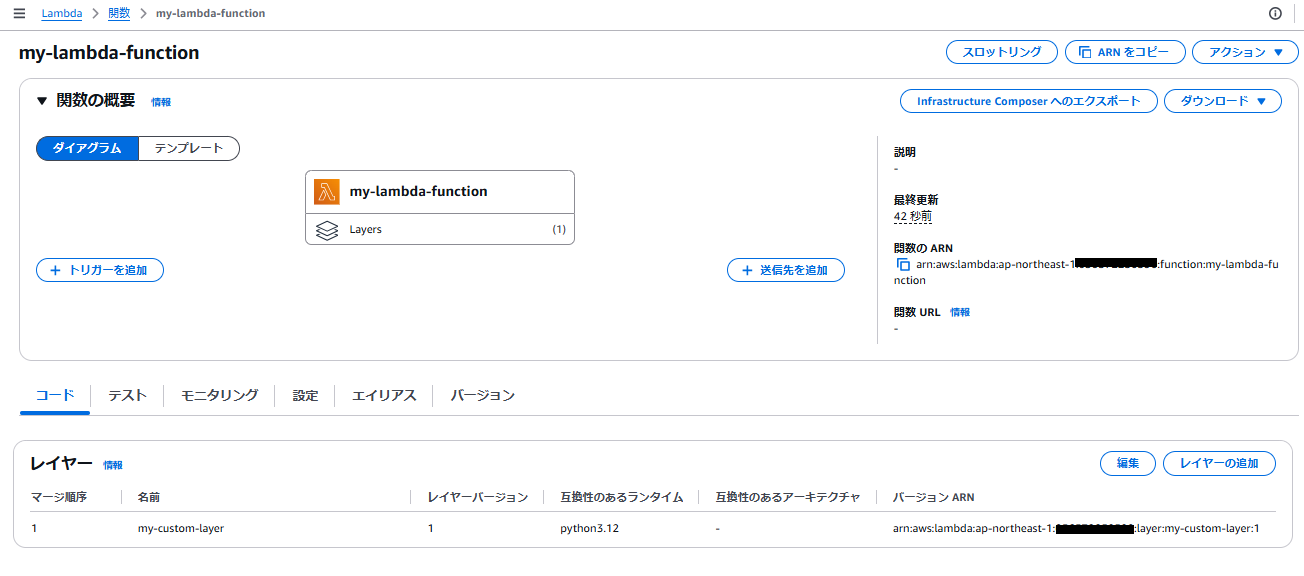Click my-custom-layer name in layers table
This screenshot has height=576, width=1304.
pos(181,528)
